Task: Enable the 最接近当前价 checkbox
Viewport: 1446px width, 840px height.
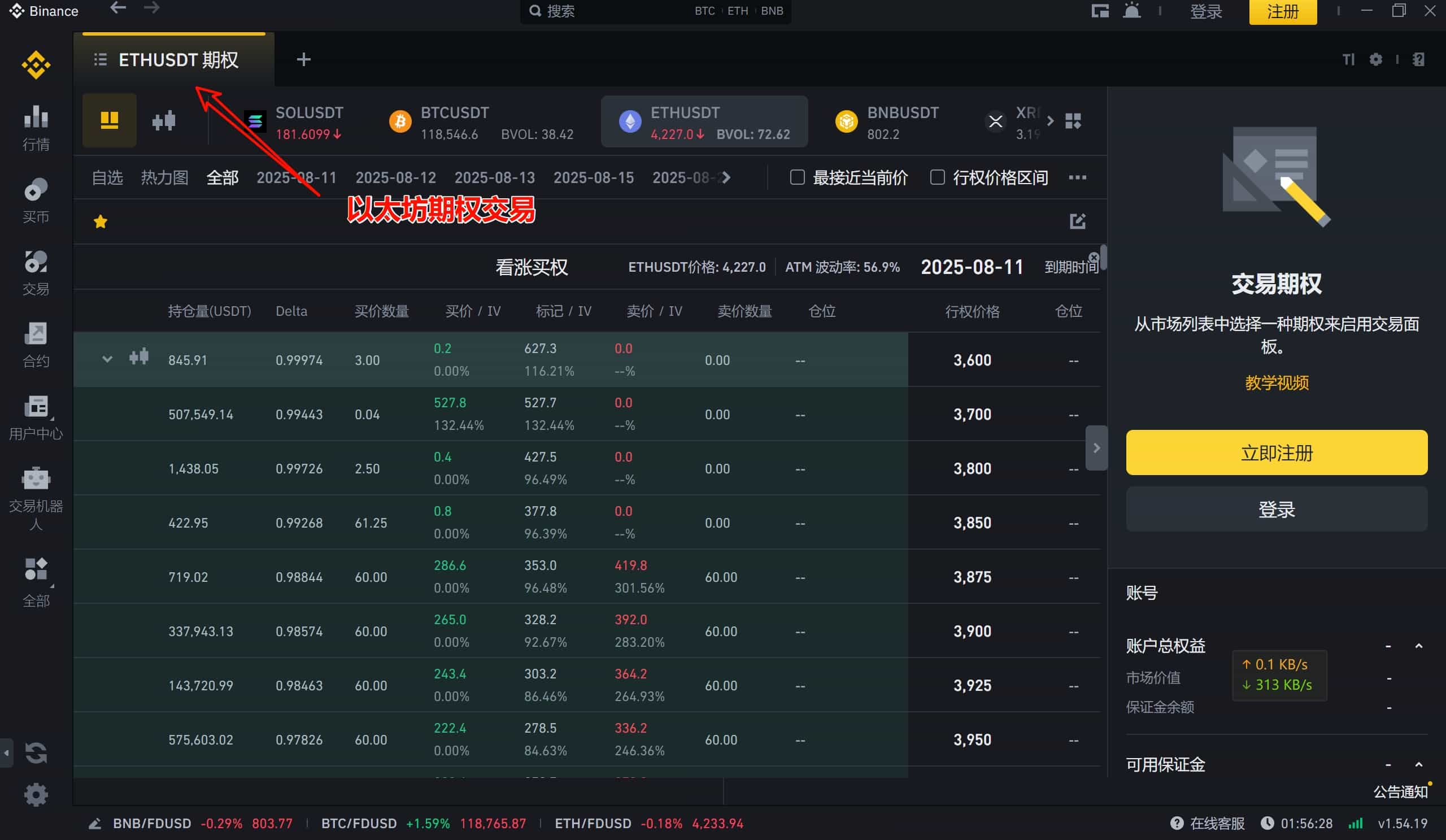Action: (x=797, y=178)
